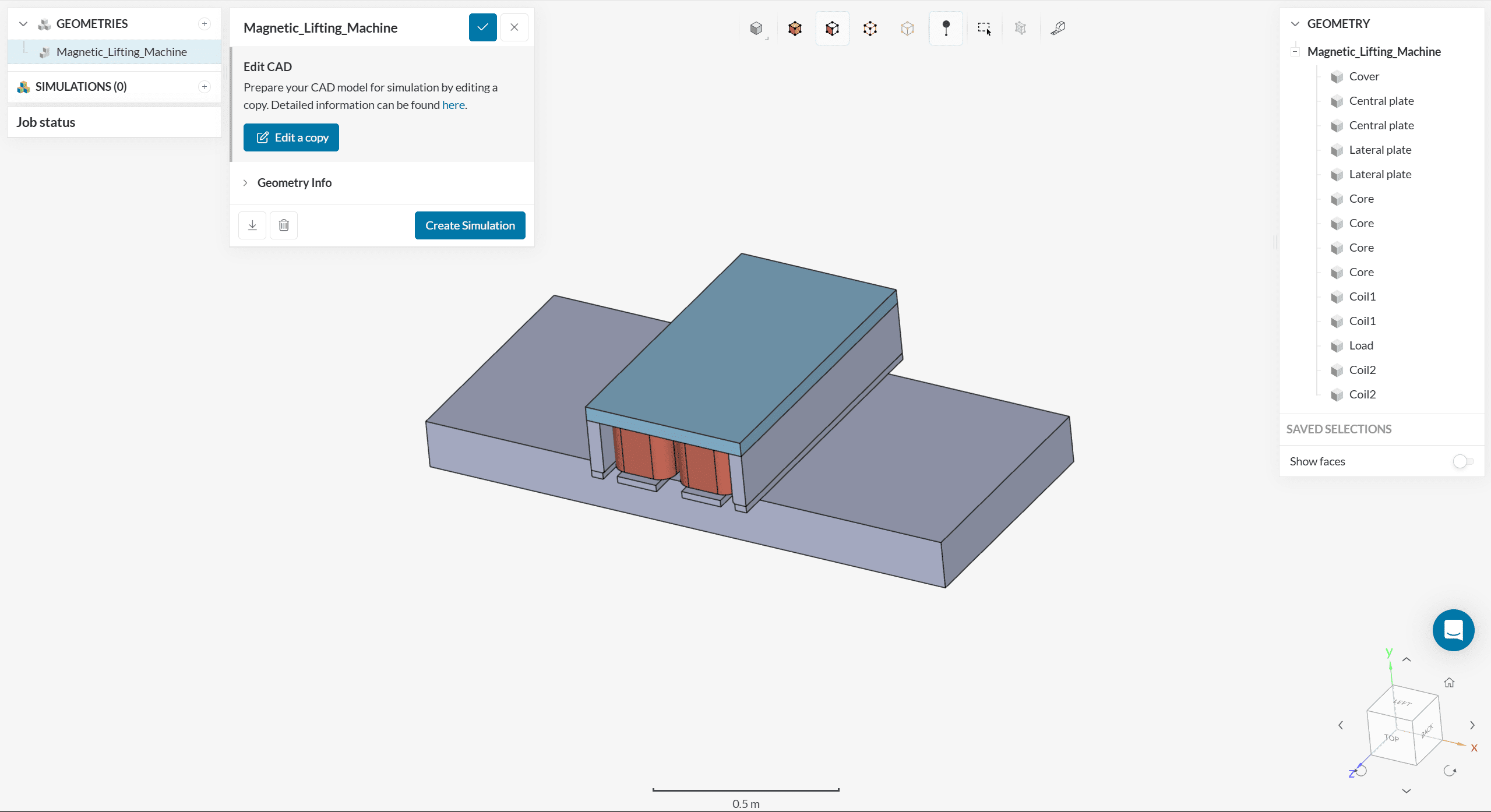Expand the Geometry Info section

point(294,183)
